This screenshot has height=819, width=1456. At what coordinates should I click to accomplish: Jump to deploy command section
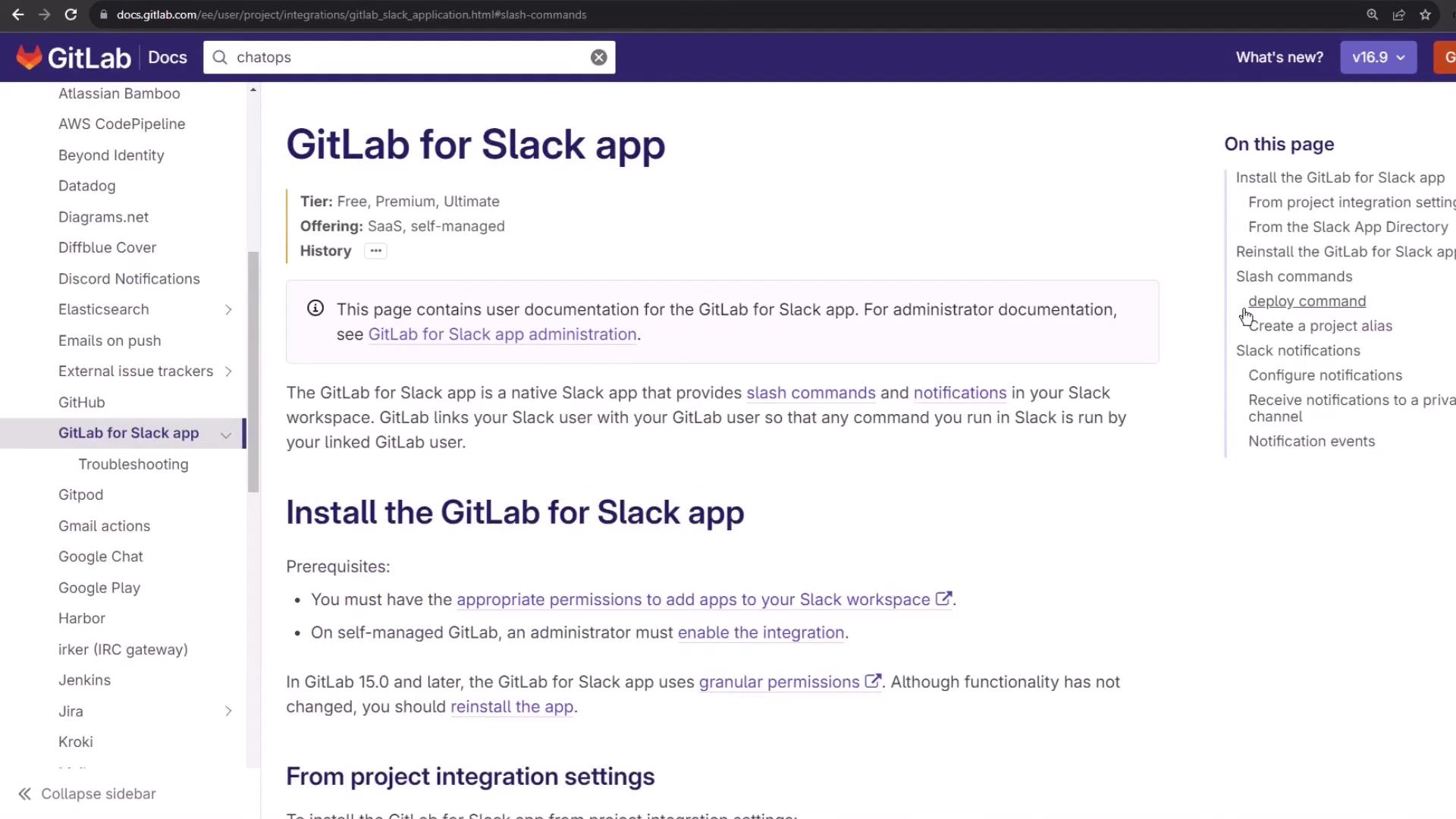click(1307, 301)
